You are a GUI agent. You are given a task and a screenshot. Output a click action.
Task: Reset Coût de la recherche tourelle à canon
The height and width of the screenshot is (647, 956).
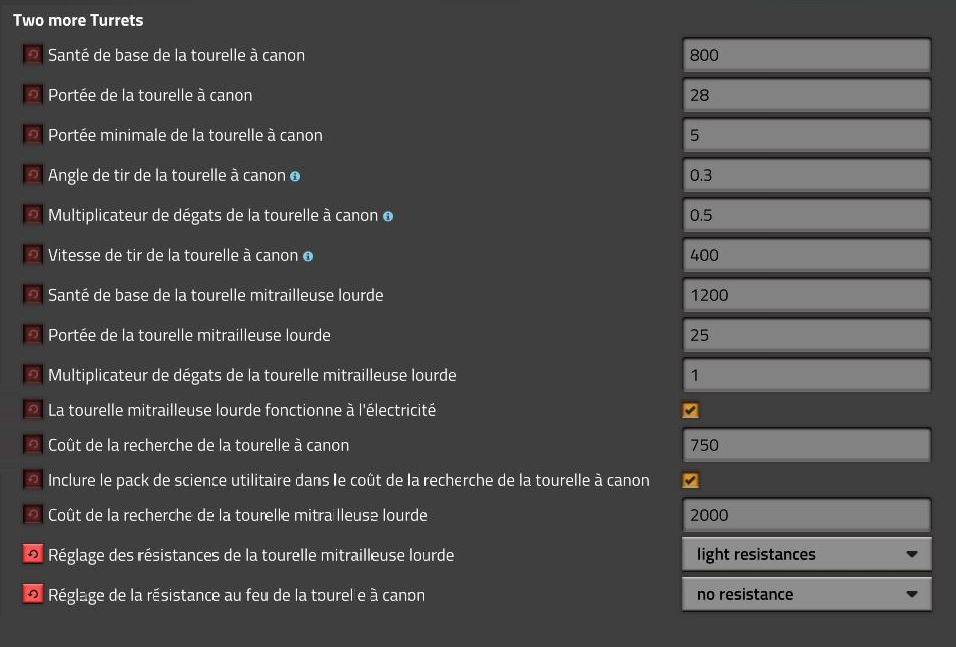(x=32, y=445)
